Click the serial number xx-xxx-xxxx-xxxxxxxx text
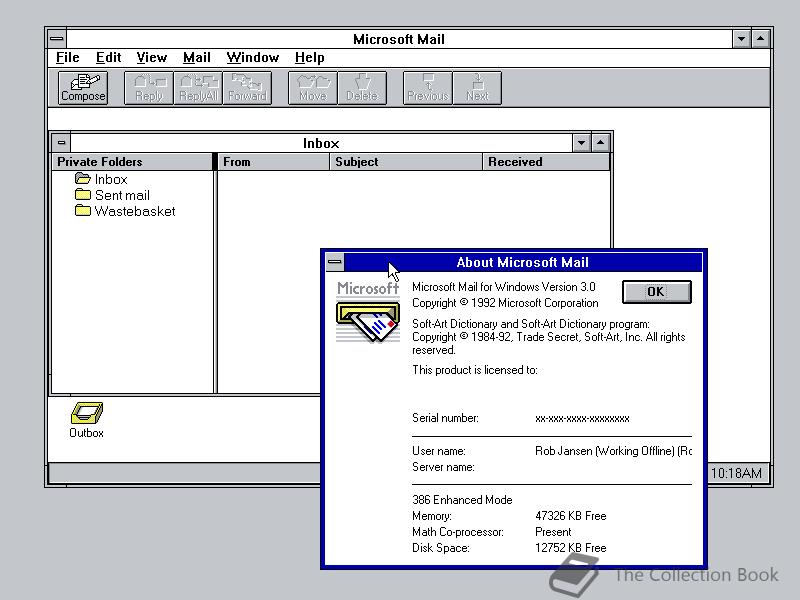The width and height of the screenshot is (800, 600). point(582,418)
